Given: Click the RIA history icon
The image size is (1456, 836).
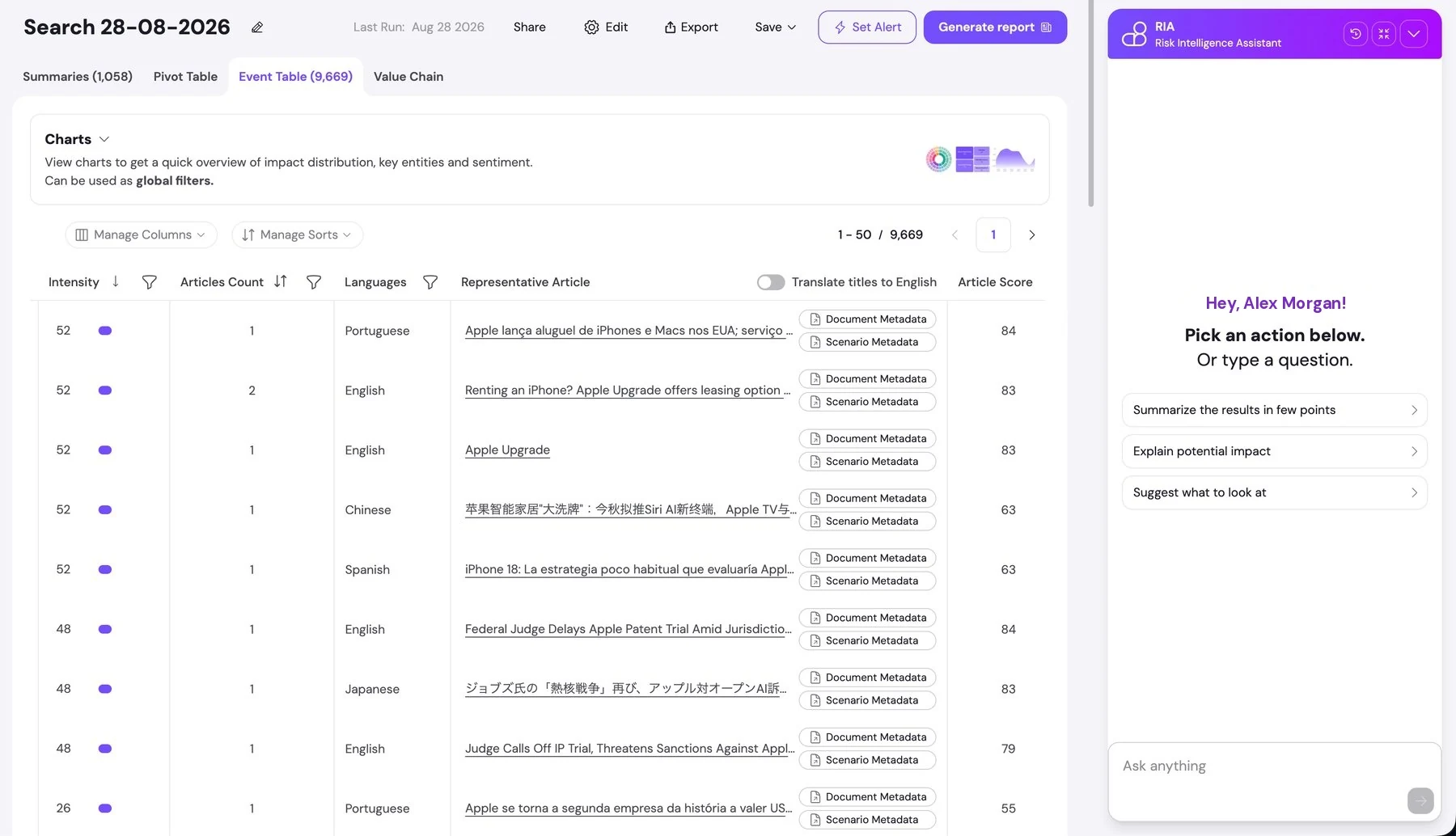Looking at the screenshot, I should pyautogui.click(x=1355, y=34).
